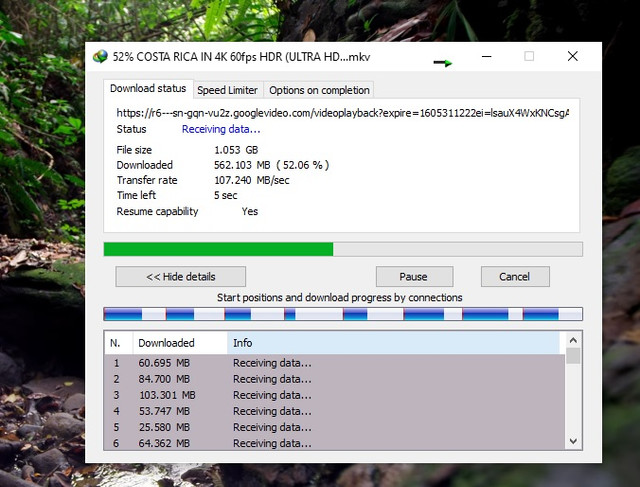Select connection row with 60.695 MB
Viewport: 640px width, 487px height.
[335, 362]
